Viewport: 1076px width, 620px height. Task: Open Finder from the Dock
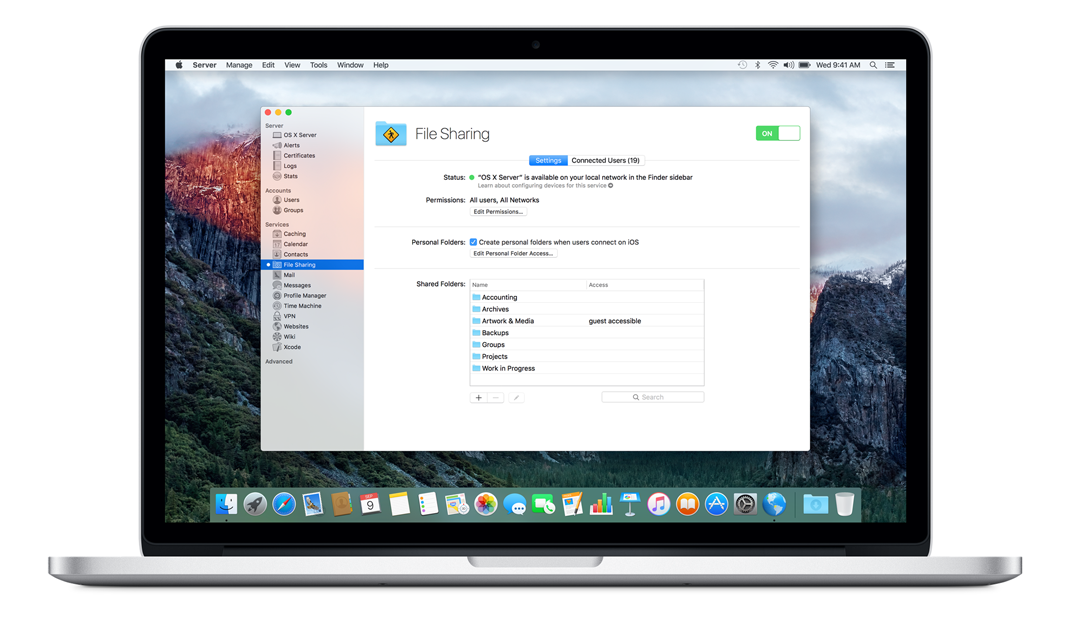click(x=226, y=505)
